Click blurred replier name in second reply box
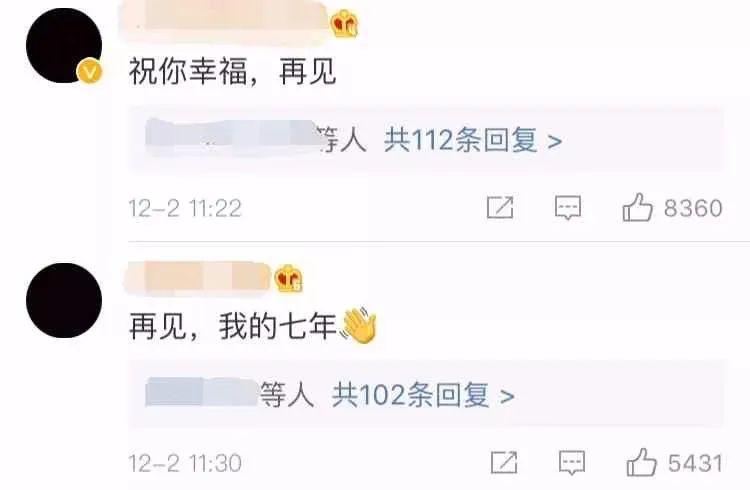 pos(202,391)
